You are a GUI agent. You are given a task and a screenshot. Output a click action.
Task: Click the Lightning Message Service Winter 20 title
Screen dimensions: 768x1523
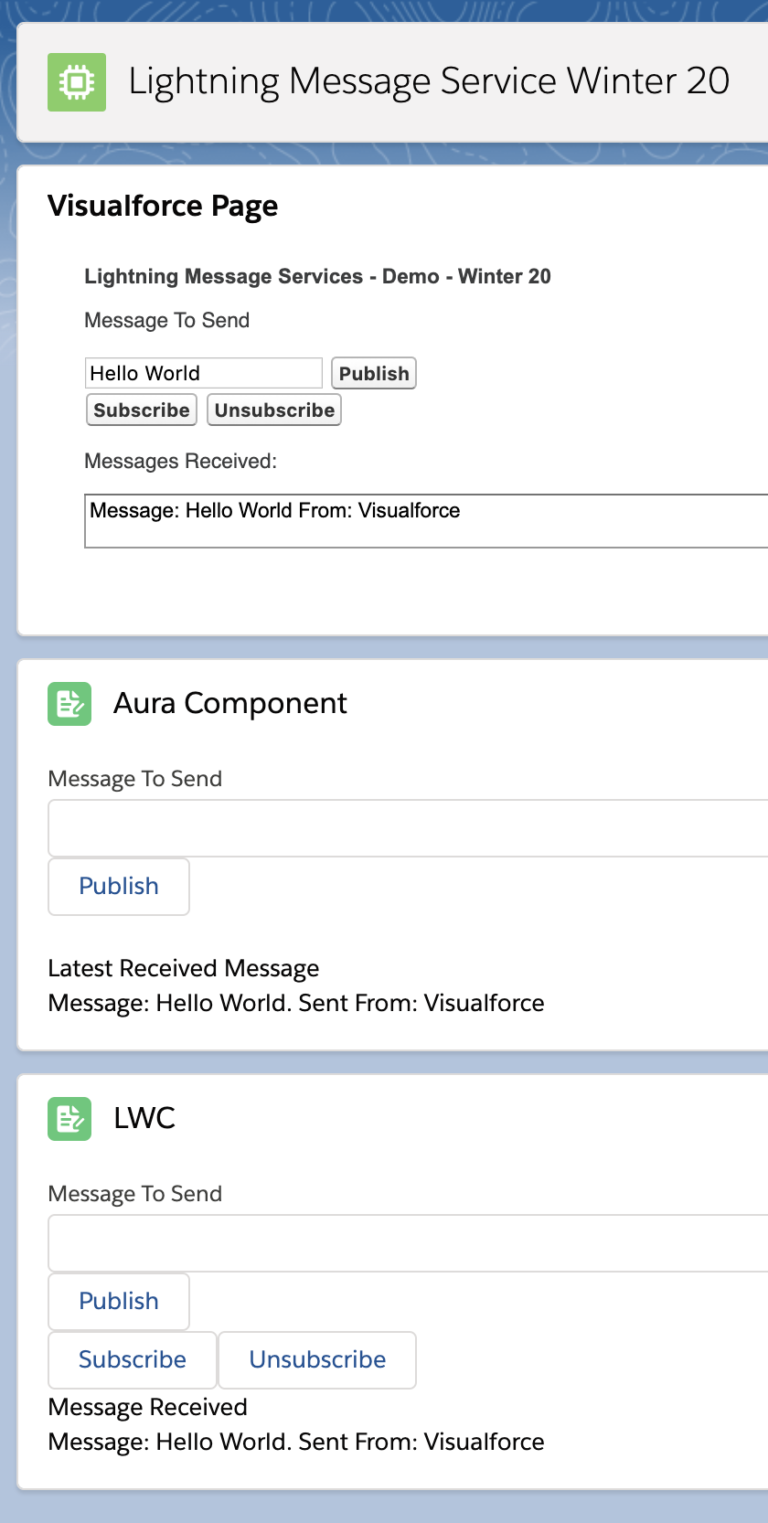430,82
